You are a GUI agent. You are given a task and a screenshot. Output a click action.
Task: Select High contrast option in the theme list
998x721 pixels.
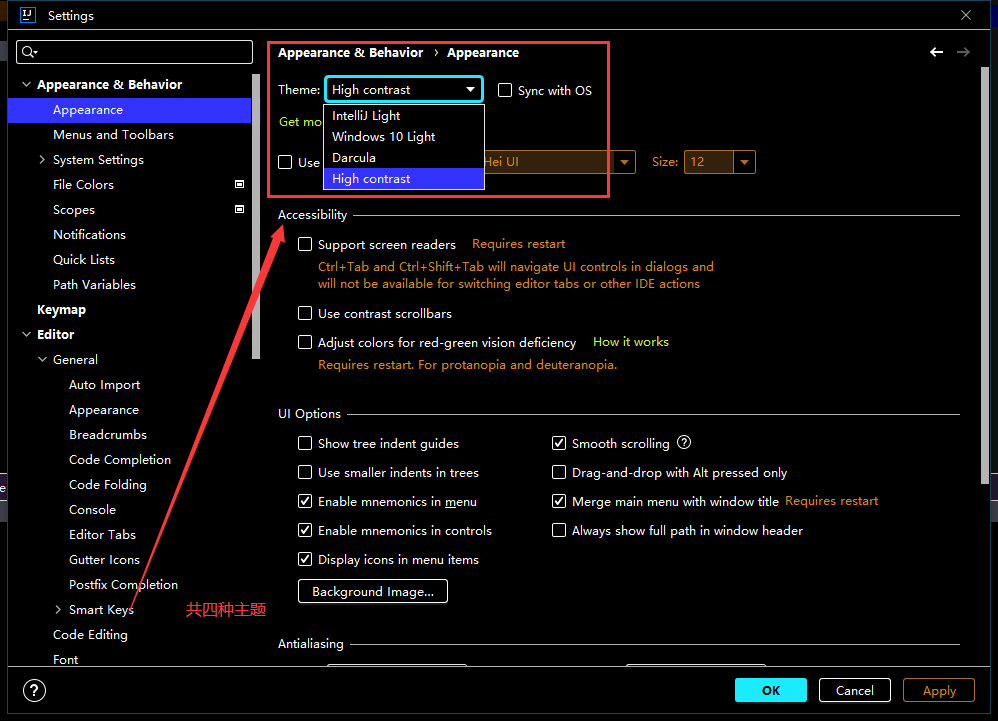coord(404,179)
